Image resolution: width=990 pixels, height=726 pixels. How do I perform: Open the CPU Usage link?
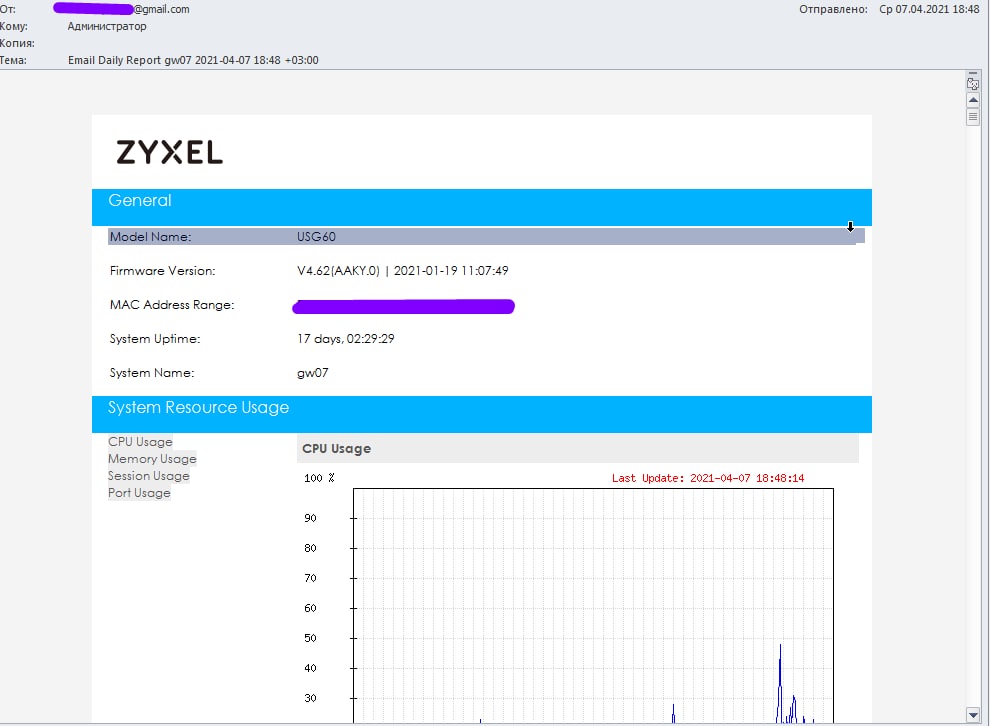click(140, 441)
